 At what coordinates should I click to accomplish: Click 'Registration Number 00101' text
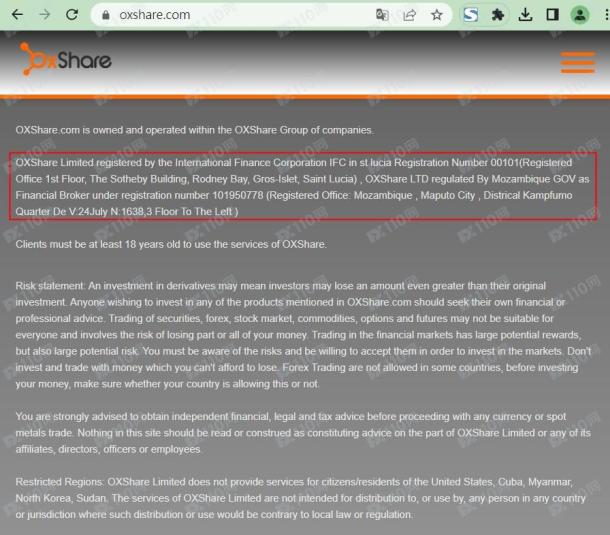point(456,163)
